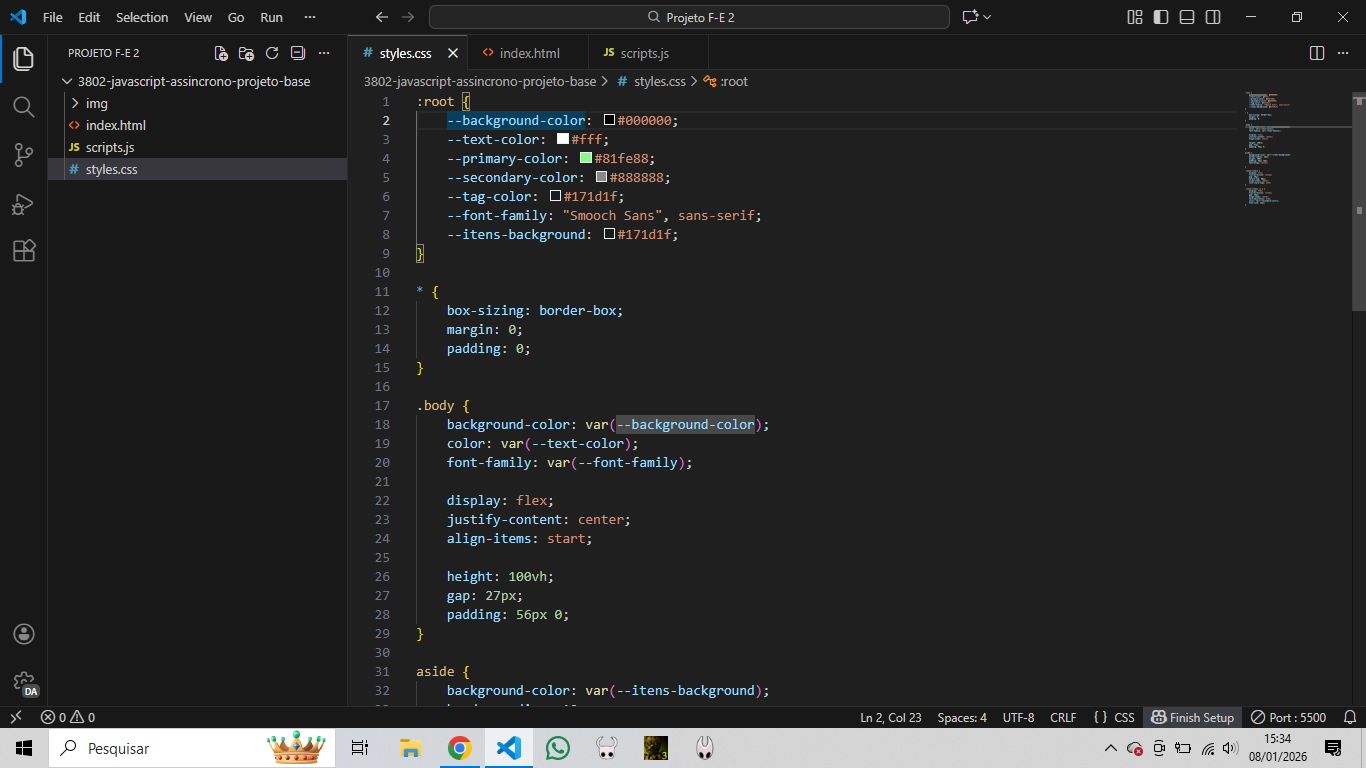Image resolution: width=1366 pixels, height=768 pixels.
Task: Open the editor More Actions ellipsis menu
Action: (x=1345, y=53)
